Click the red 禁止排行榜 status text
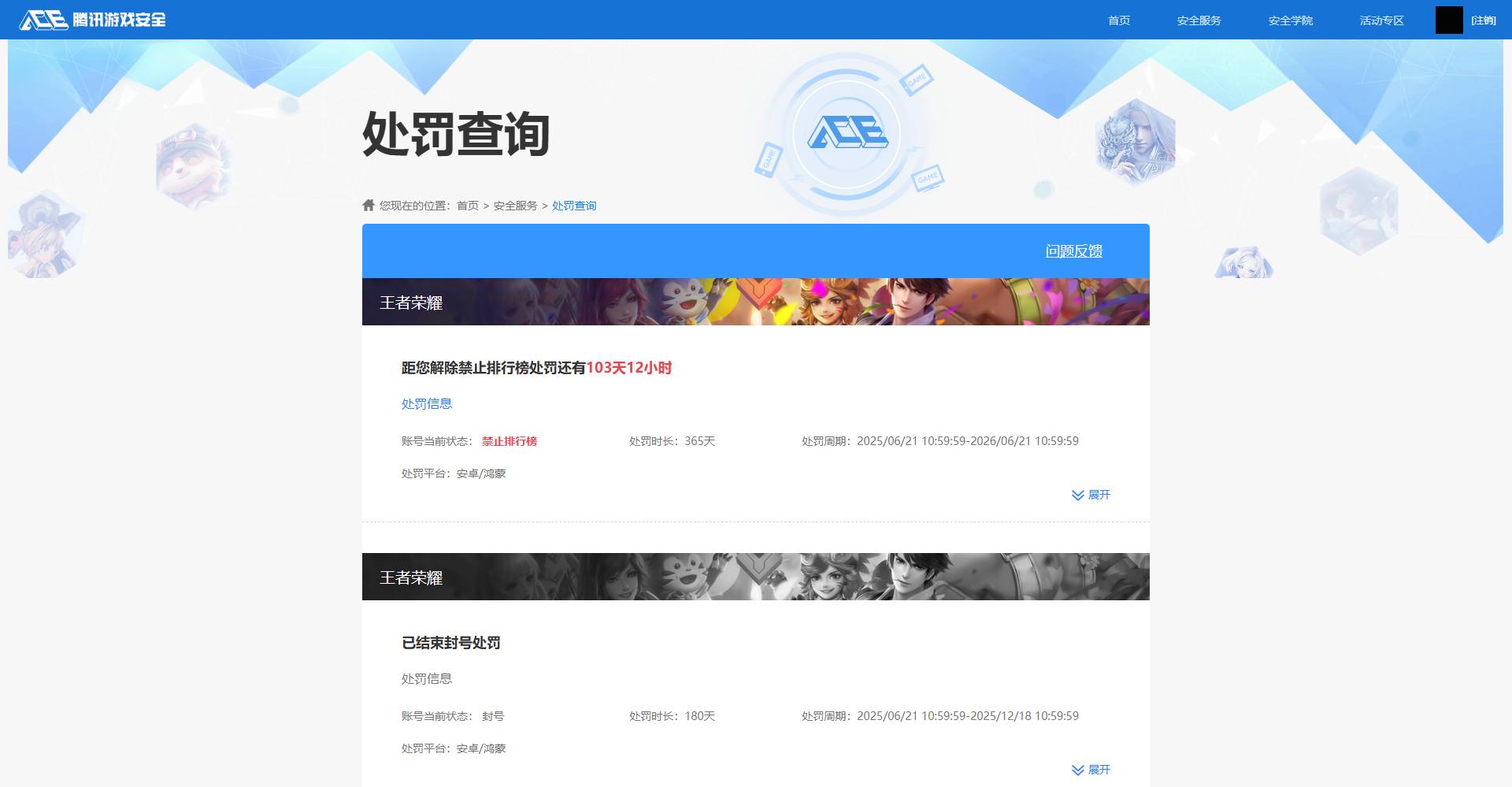This screenshot has height=787, width=1512. click(x=510, y=441)
